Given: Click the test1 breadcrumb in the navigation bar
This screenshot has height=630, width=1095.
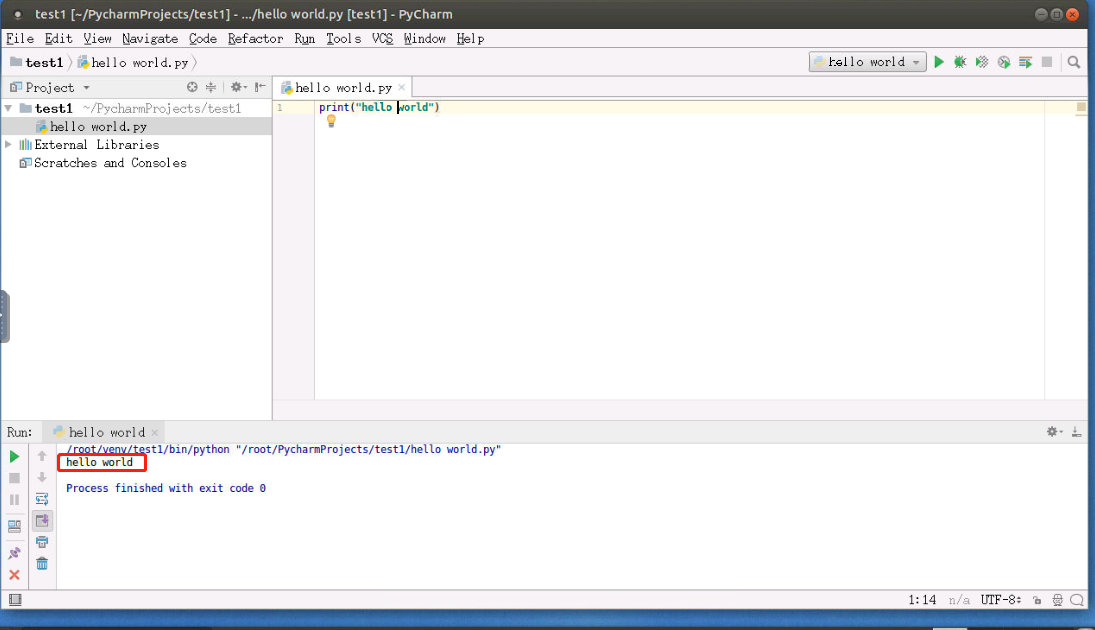Looking at the screenshot, I should click(37, 63).
